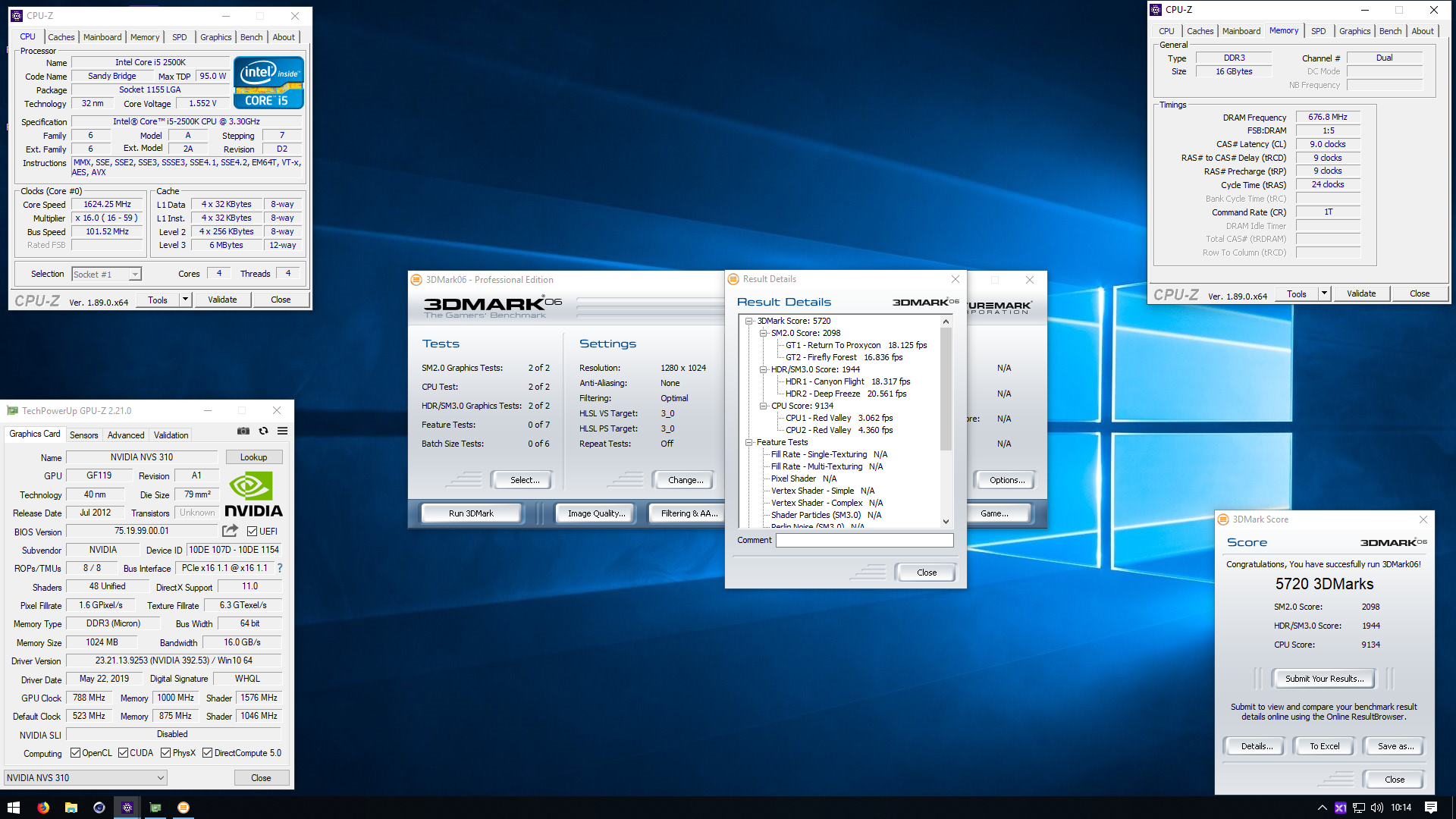Click the Result Details vertical scrollbar thumb

(x=946, y=388)
